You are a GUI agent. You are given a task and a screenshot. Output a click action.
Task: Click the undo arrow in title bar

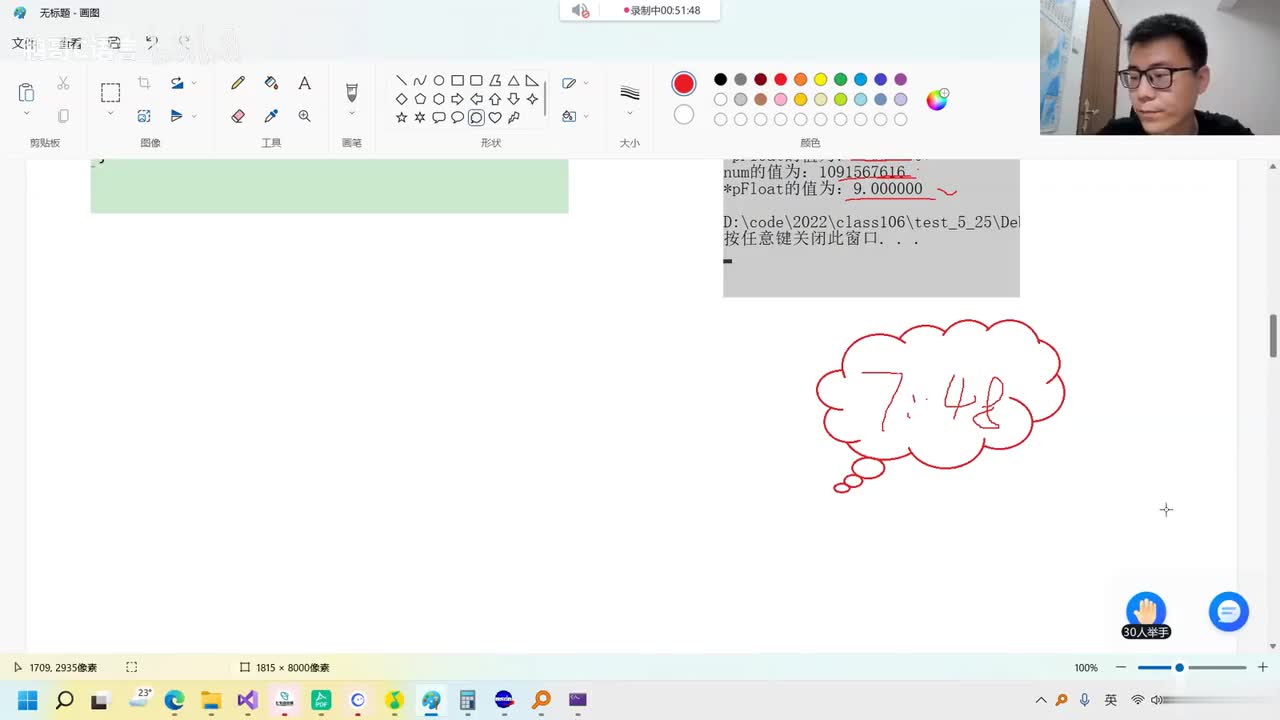pos(151,42)
